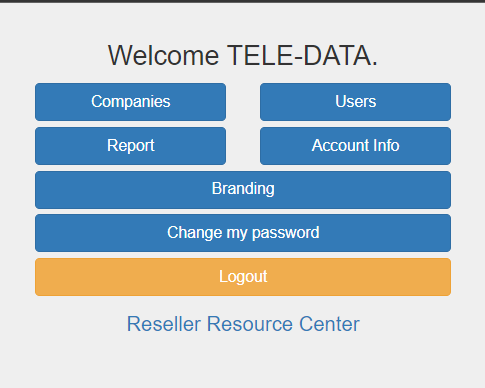View Account Info
Viewport: 485px width, 388px height.
(355, 146)
